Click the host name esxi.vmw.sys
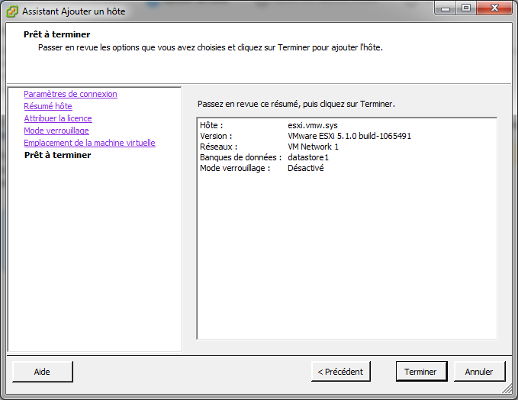518x400 pixels. pos(312,125)
